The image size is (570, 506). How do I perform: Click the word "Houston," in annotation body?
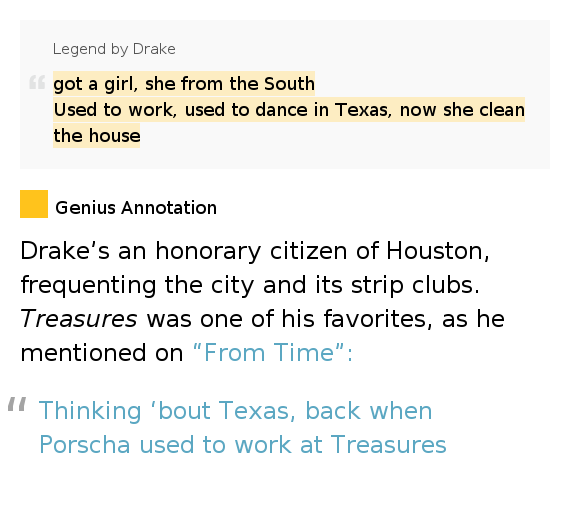[438, 251]
